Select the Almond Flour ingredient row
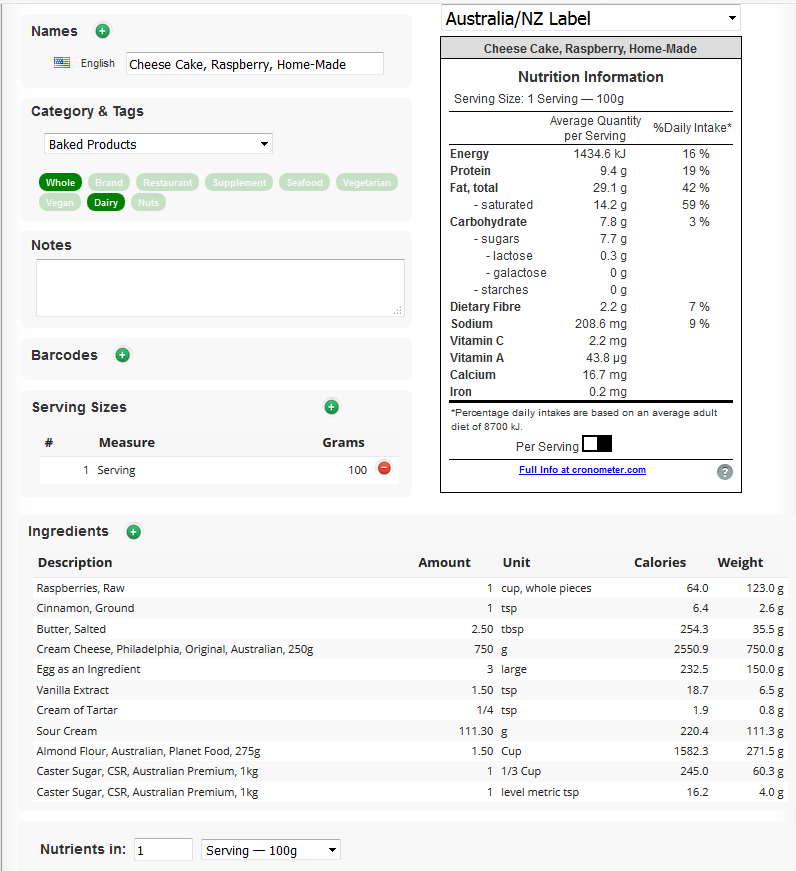 410,751
